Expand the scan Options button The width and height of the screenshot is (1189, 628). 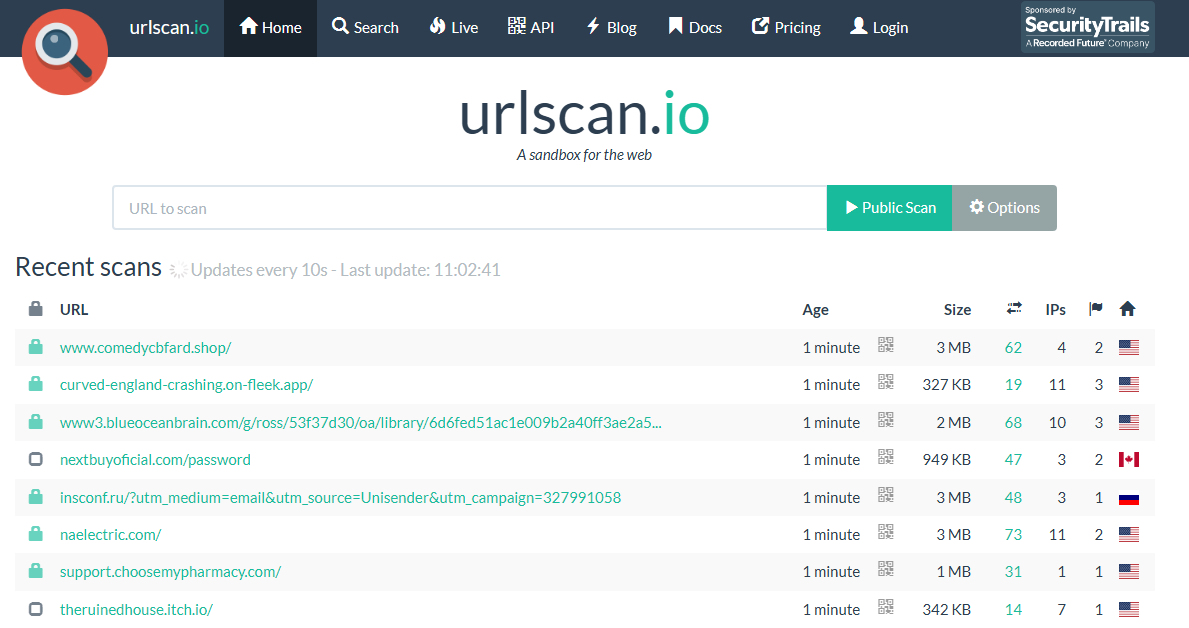point(1004,208)
